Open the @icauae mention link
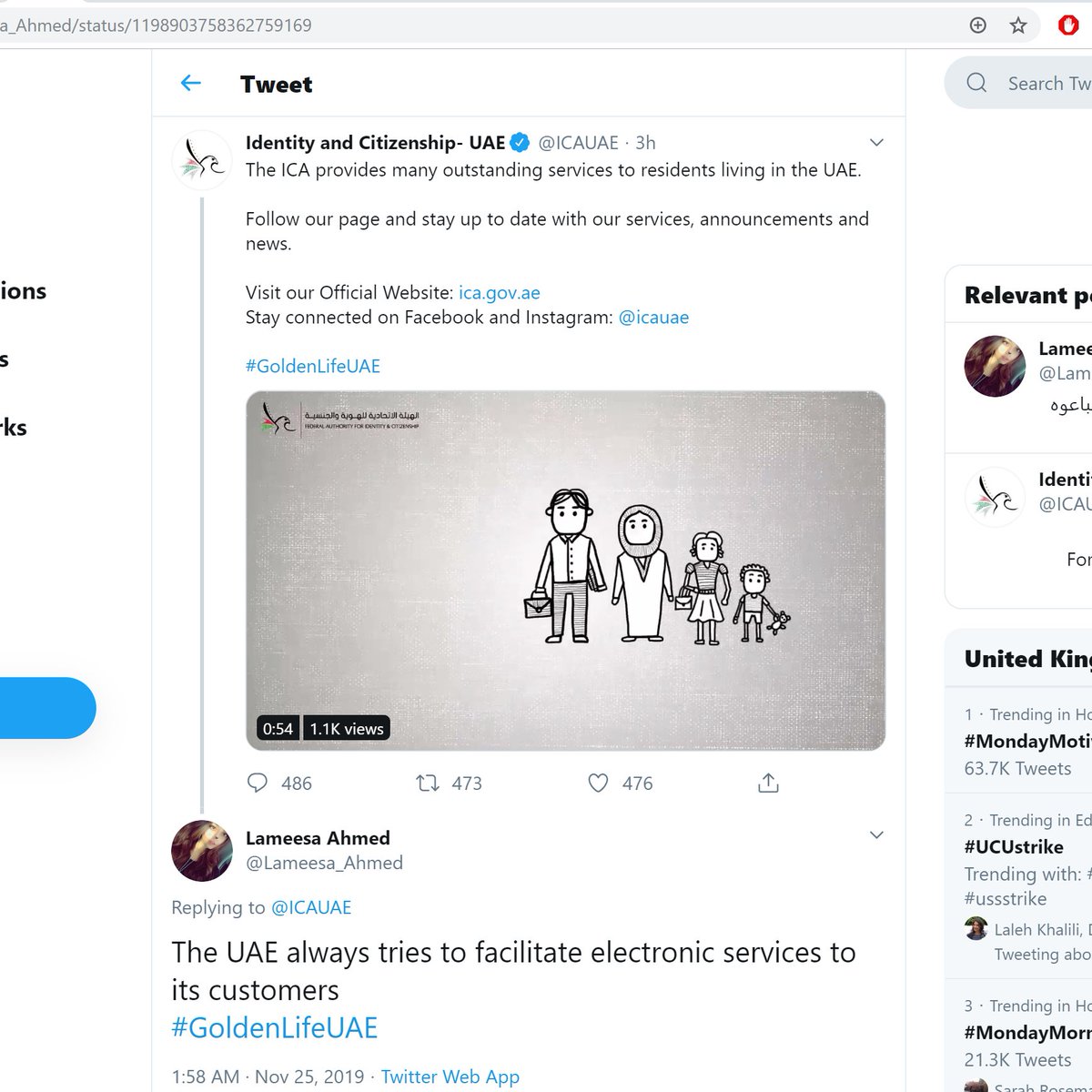This screenshot has width=1092, height=1092. 653,318
